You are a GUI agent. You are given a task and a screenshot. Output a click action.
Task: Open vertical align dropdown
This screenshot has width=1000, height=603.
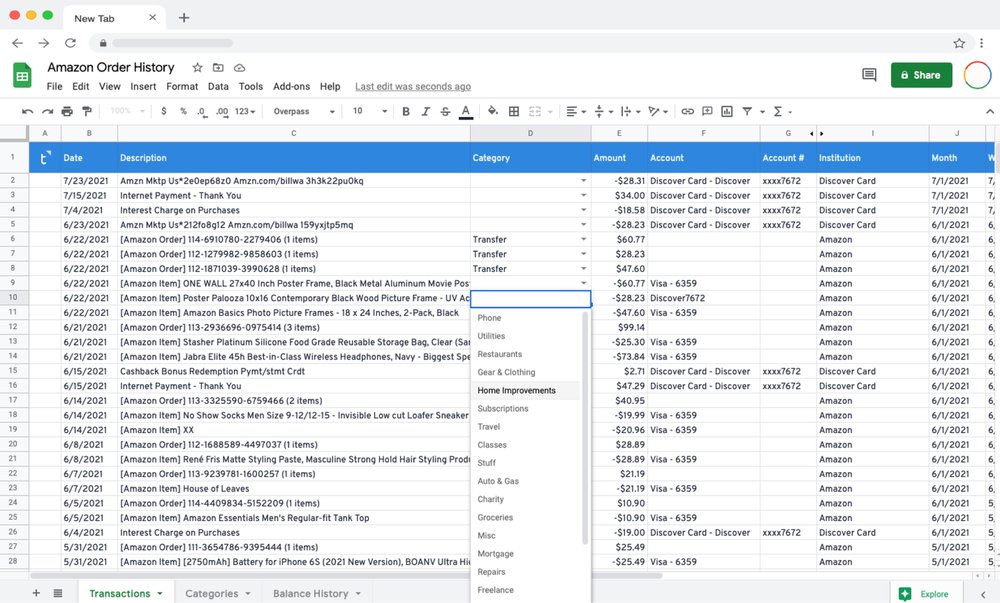(603, 112)
